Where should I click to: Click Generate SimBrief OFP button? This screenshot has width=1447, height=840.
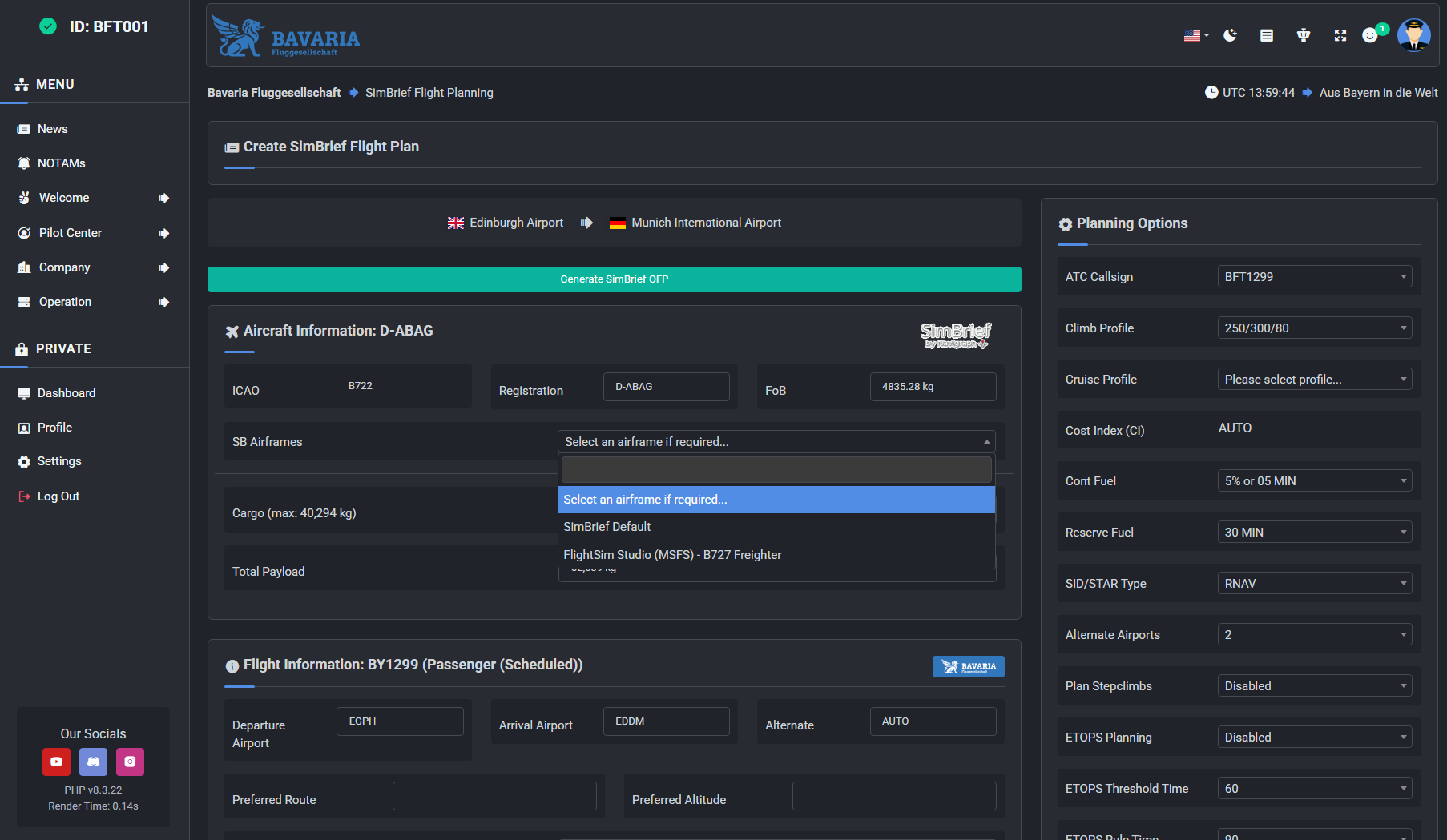pyautogui.click(x=615, y=279)
